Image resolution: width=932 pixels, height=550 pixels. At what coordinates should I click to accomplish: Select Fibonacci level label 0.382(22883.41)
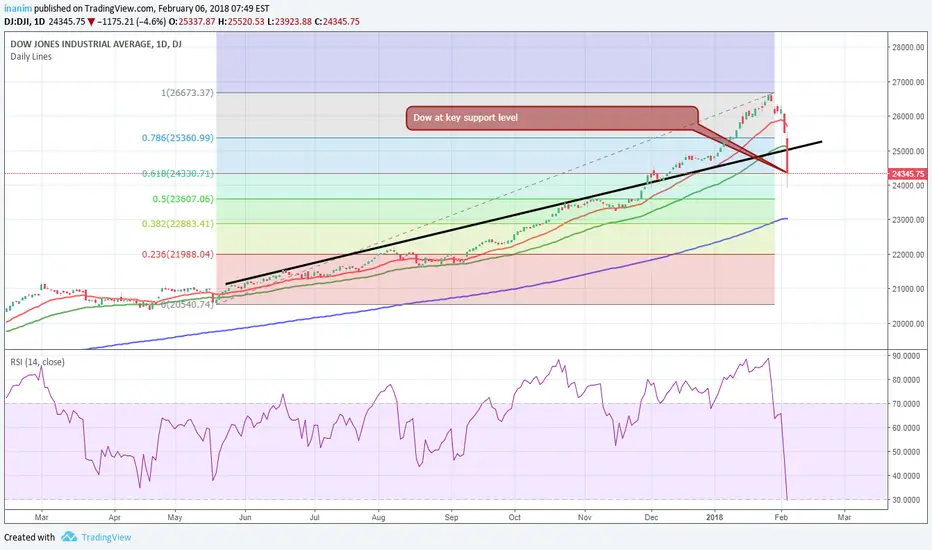[178, 224]
